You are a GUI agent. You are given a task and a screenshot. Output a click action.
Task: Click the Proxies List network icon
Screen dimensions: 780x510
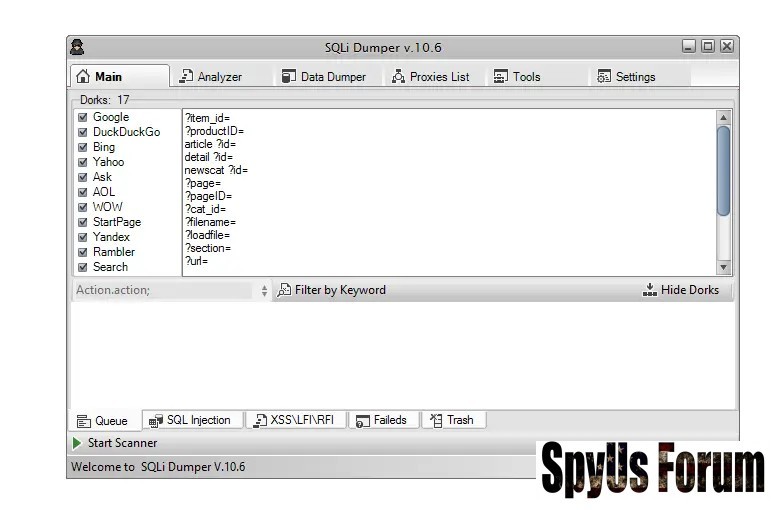(398, 77)
